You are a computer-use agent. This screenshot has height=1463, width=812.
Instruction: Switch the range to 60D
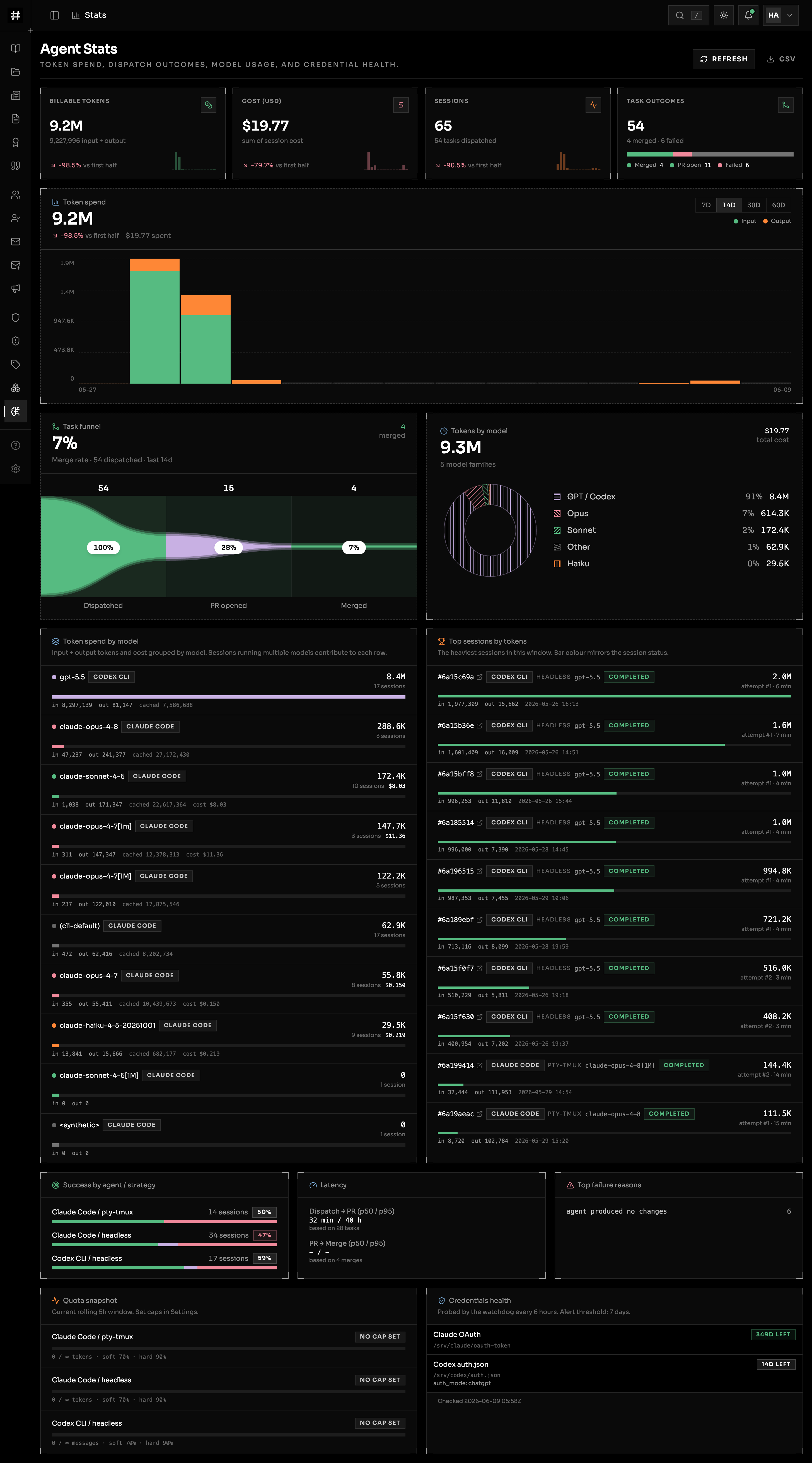779,205
